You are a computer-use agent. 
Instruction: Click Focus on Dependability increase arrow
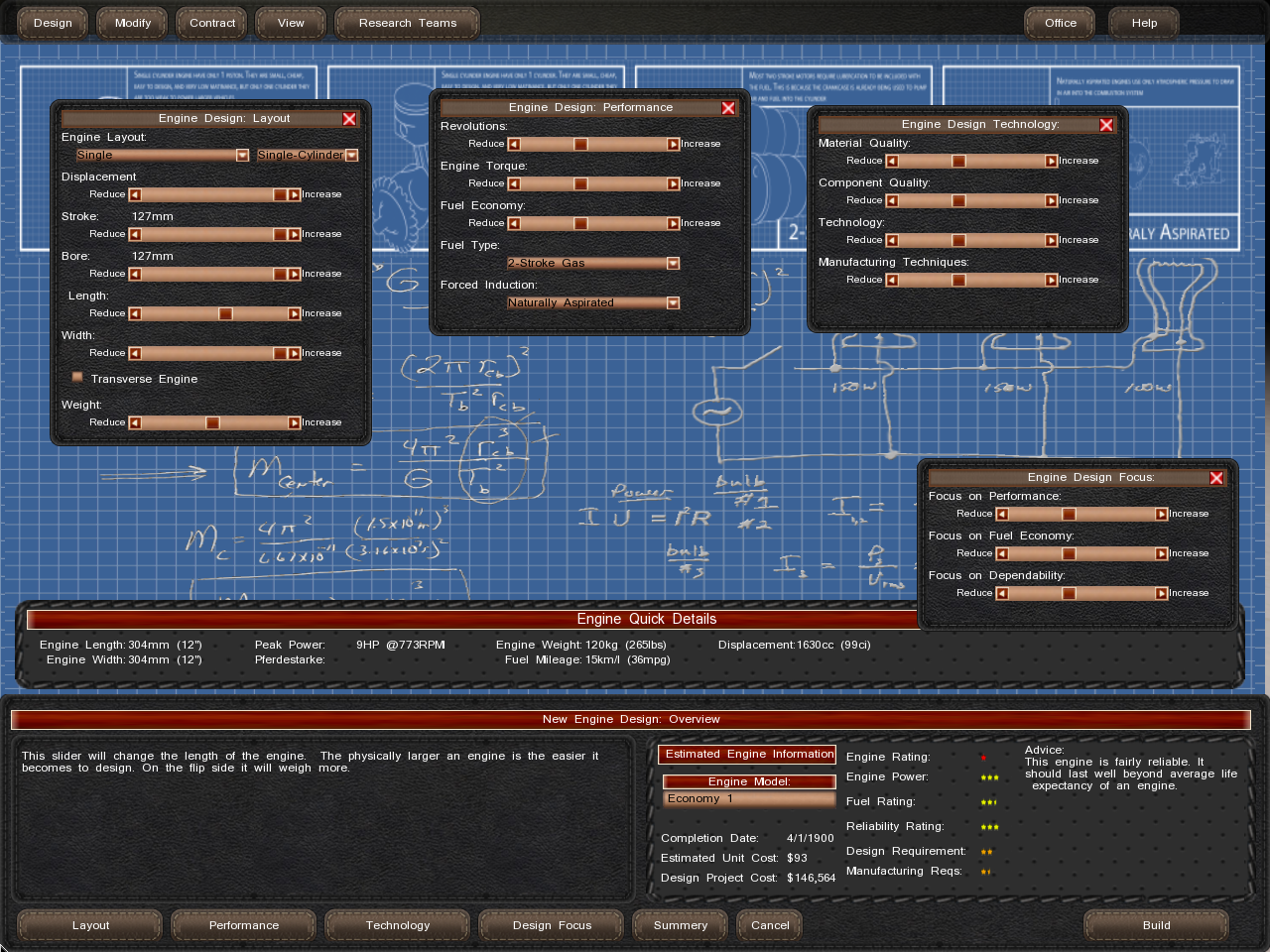point(1162,593)
